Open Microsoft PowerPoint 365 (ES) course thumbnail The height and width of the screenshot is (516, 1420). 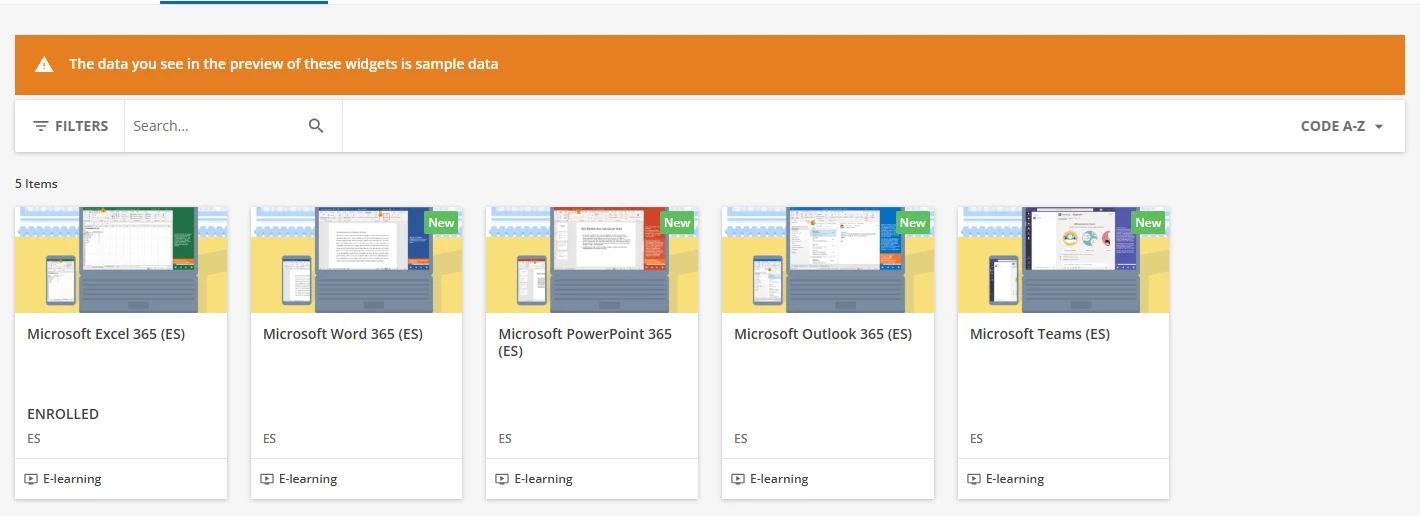[x=592, y=260]
